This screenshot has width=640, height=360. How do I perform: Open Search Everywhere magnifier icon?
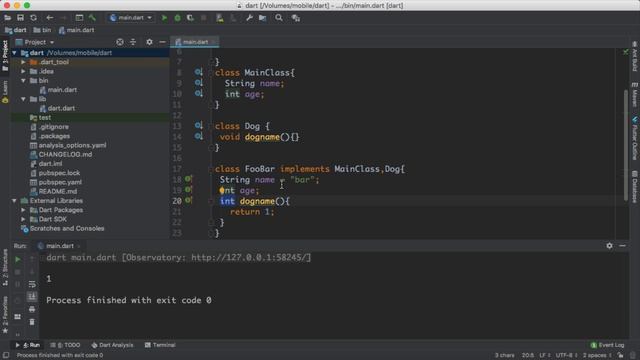click(x=279, y=18)
